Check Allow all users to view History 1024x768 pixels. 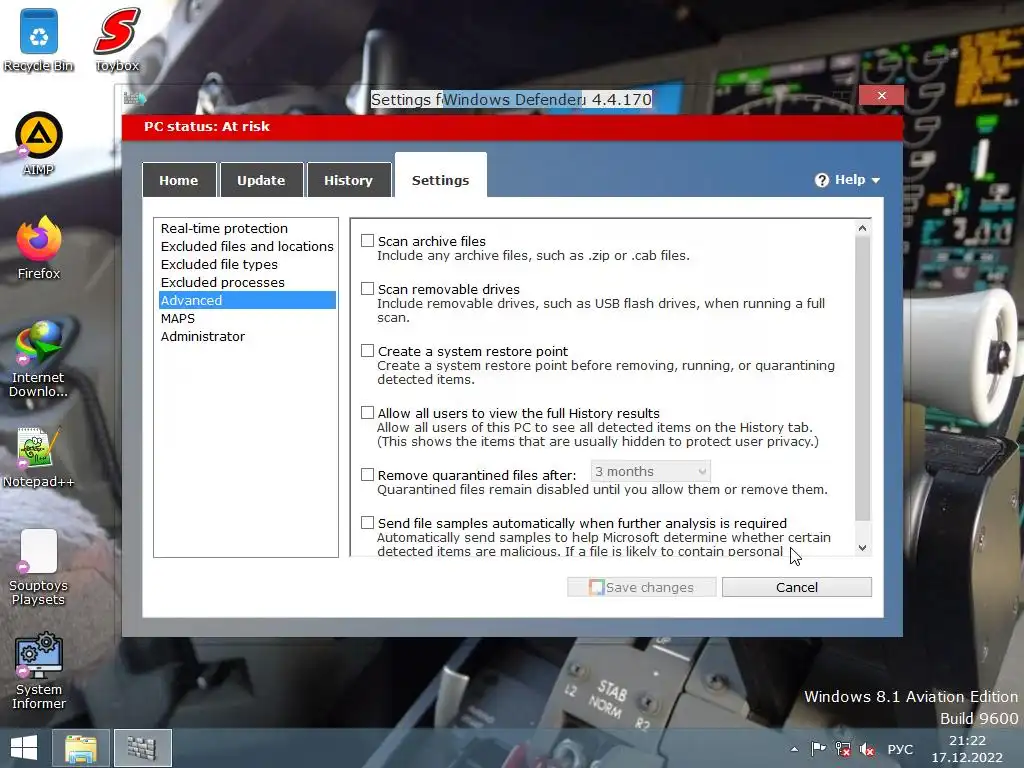point(368,413)
